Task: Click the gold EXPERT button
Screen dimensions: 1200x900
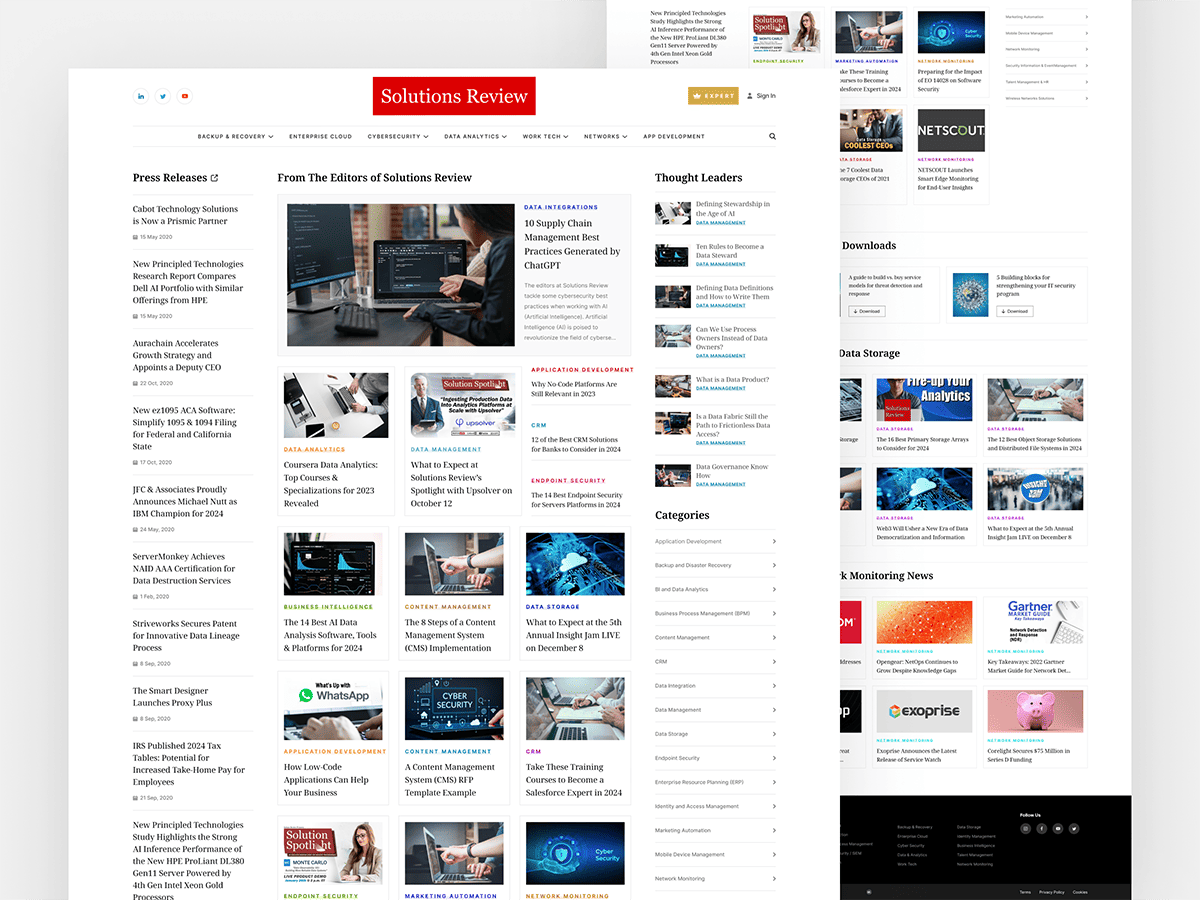Action: pos(713,96)
